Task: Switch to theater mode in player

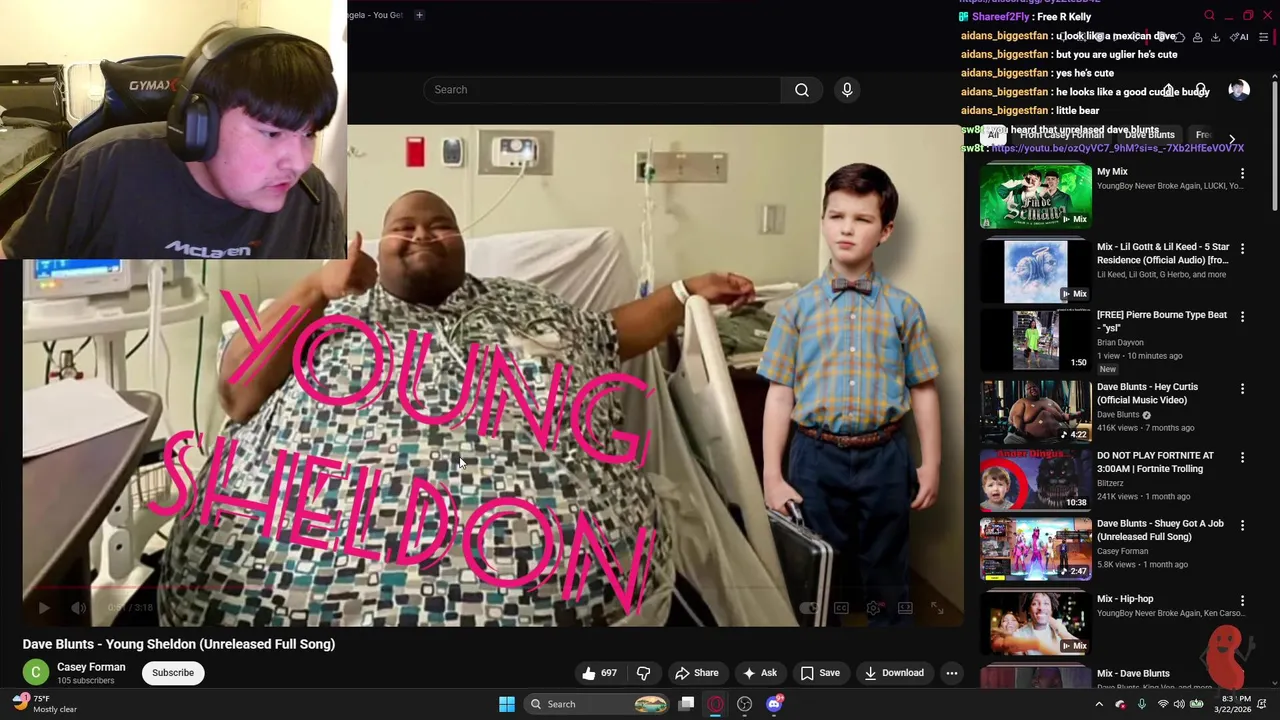Action: (x=905, y=607)
